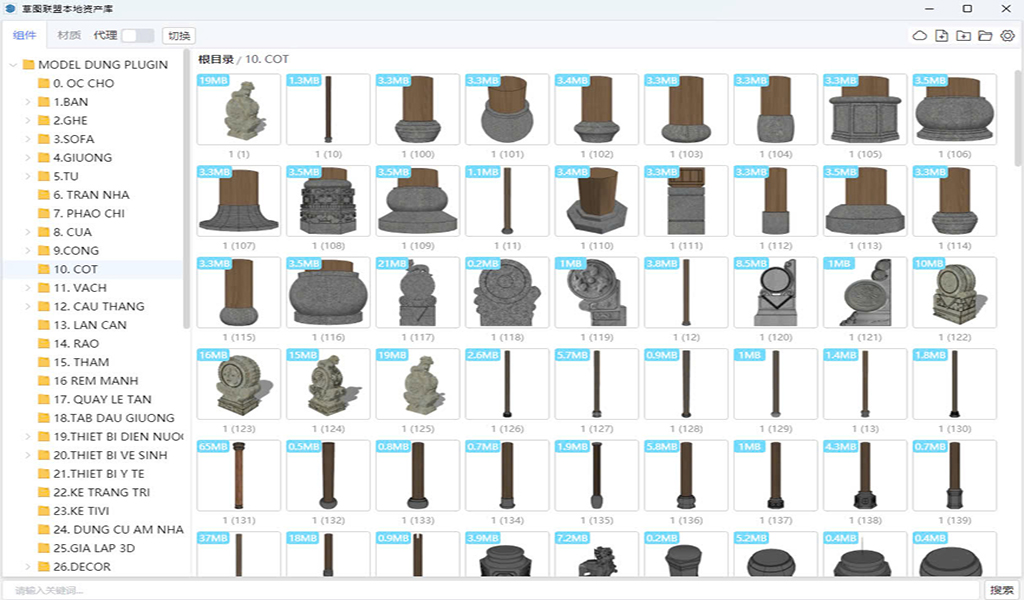Expand the 20.THIET BI VE SINH arrow
Screen dimensions: 1024x600
(28, 455)
